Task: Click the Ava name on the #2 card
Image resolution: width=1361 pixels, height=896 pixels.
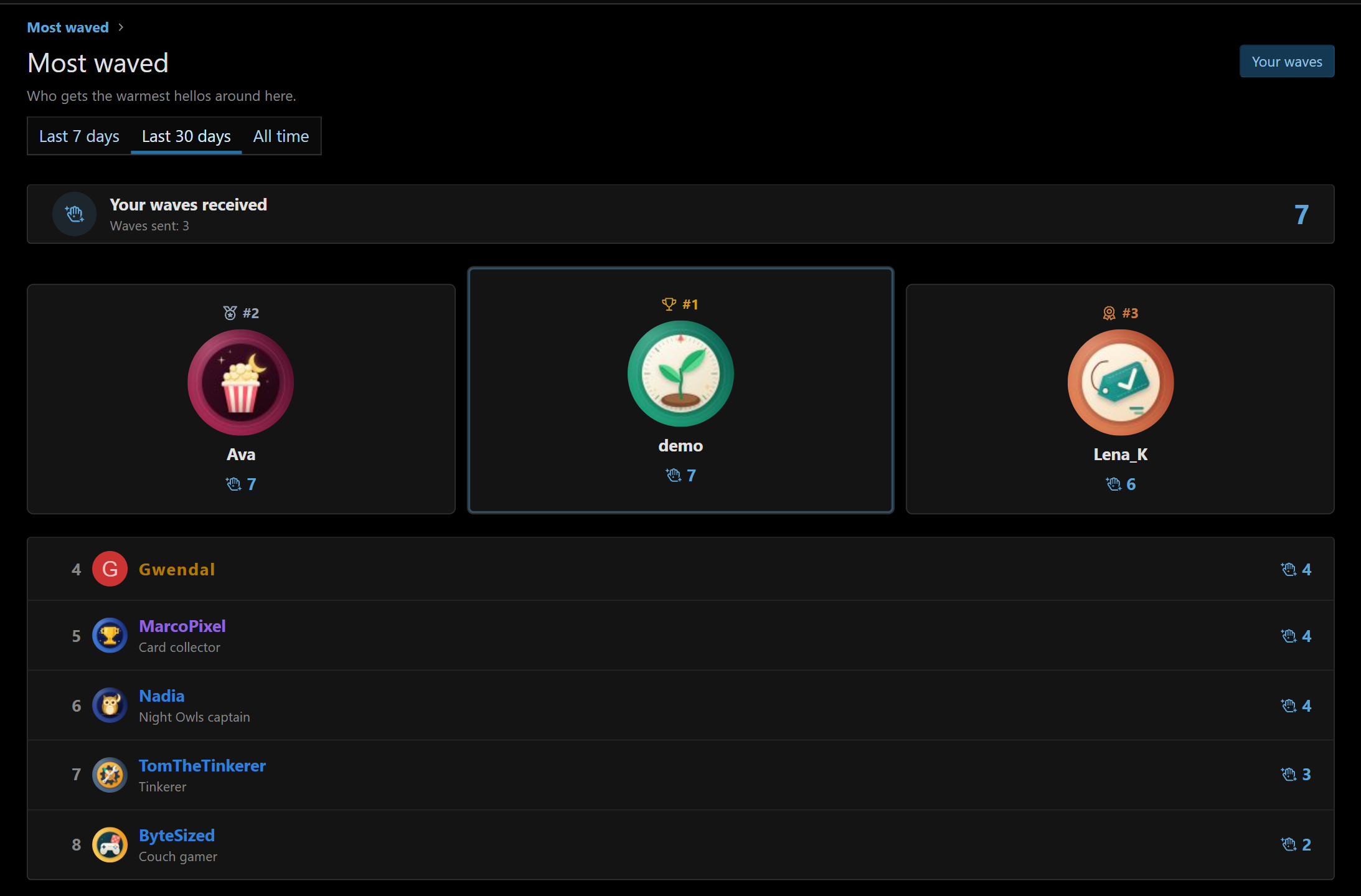Action: pyautogui.click(x=241, y=455)
